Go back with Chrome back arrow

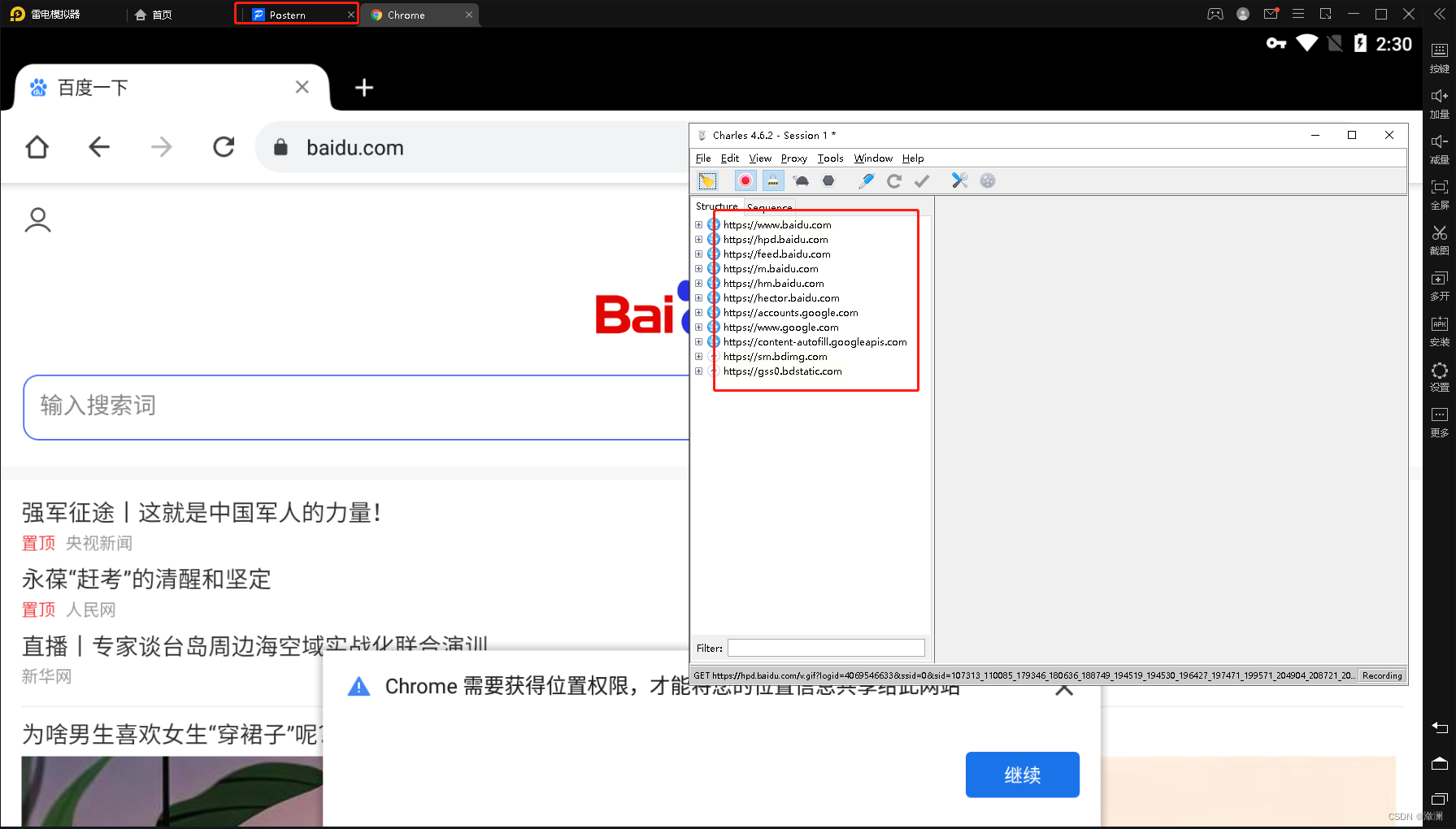pyautogui.click(x=99, y=147)
